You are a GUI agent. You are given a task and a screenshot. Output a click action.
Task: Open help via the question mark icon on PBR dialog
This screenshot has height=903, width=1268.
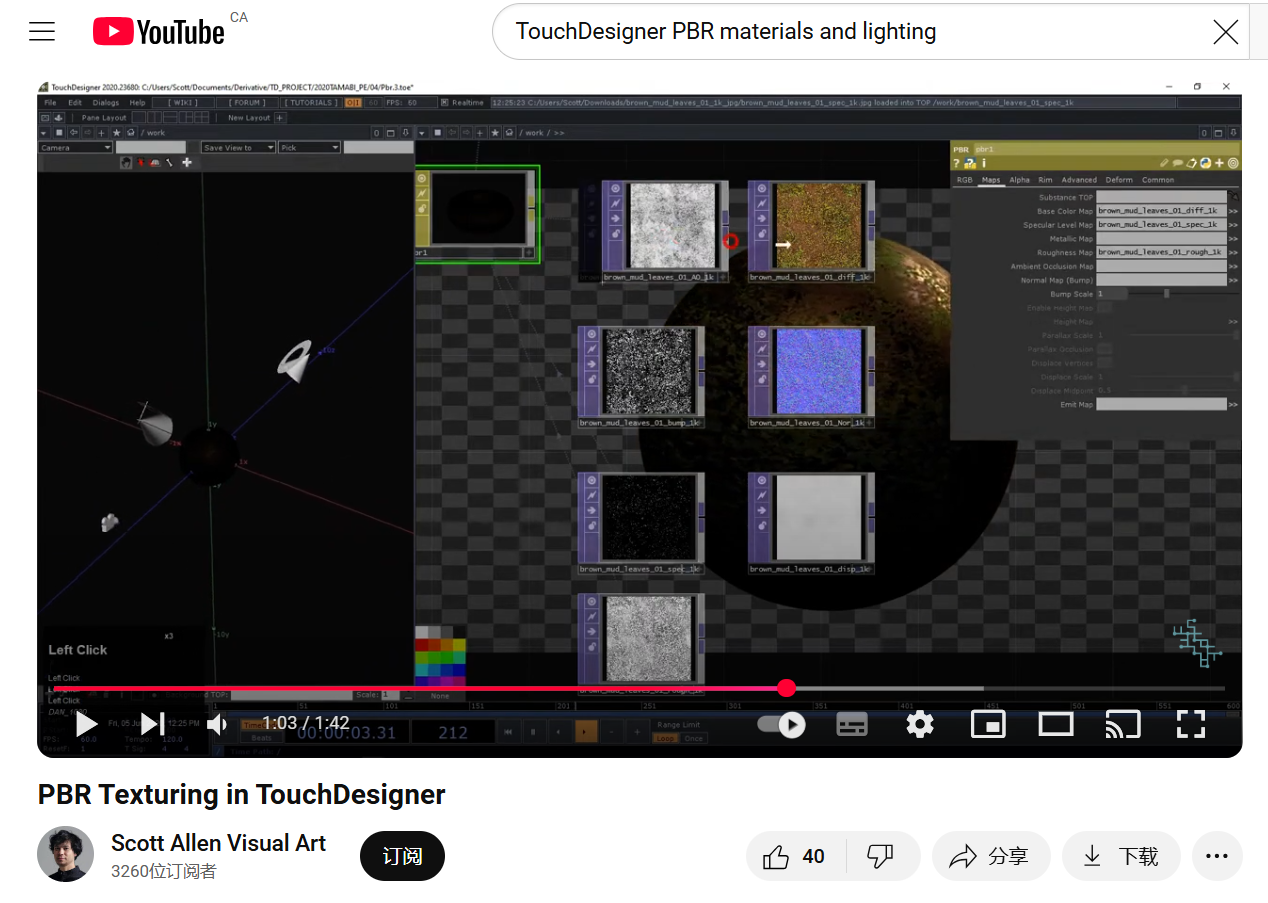pos(956,162)
